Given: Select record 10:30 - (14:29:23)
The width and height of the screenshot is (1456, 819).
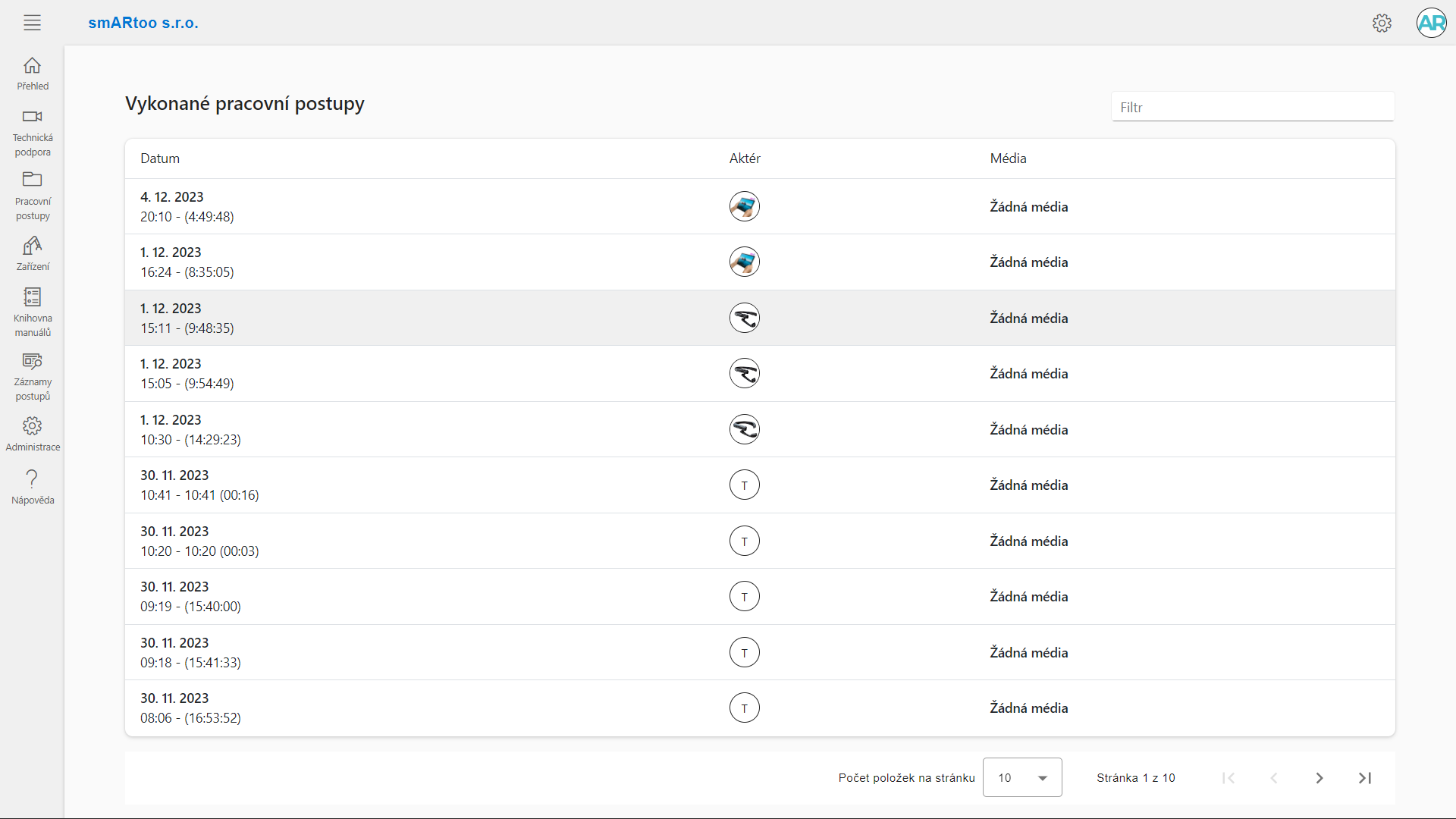Looking at the screenshot, I should point(760,429).
